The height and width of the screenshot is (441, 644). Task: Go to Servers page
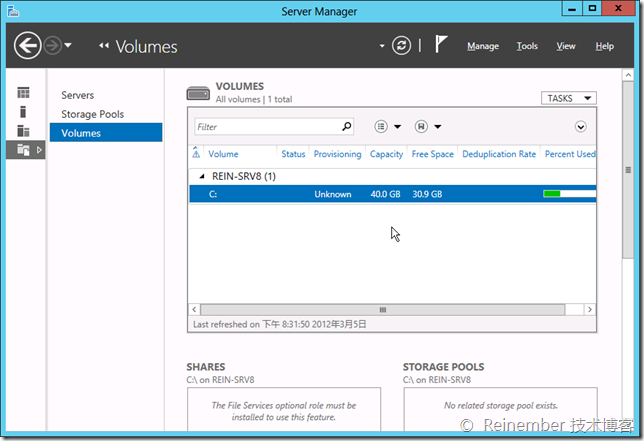tap(77, 95)
